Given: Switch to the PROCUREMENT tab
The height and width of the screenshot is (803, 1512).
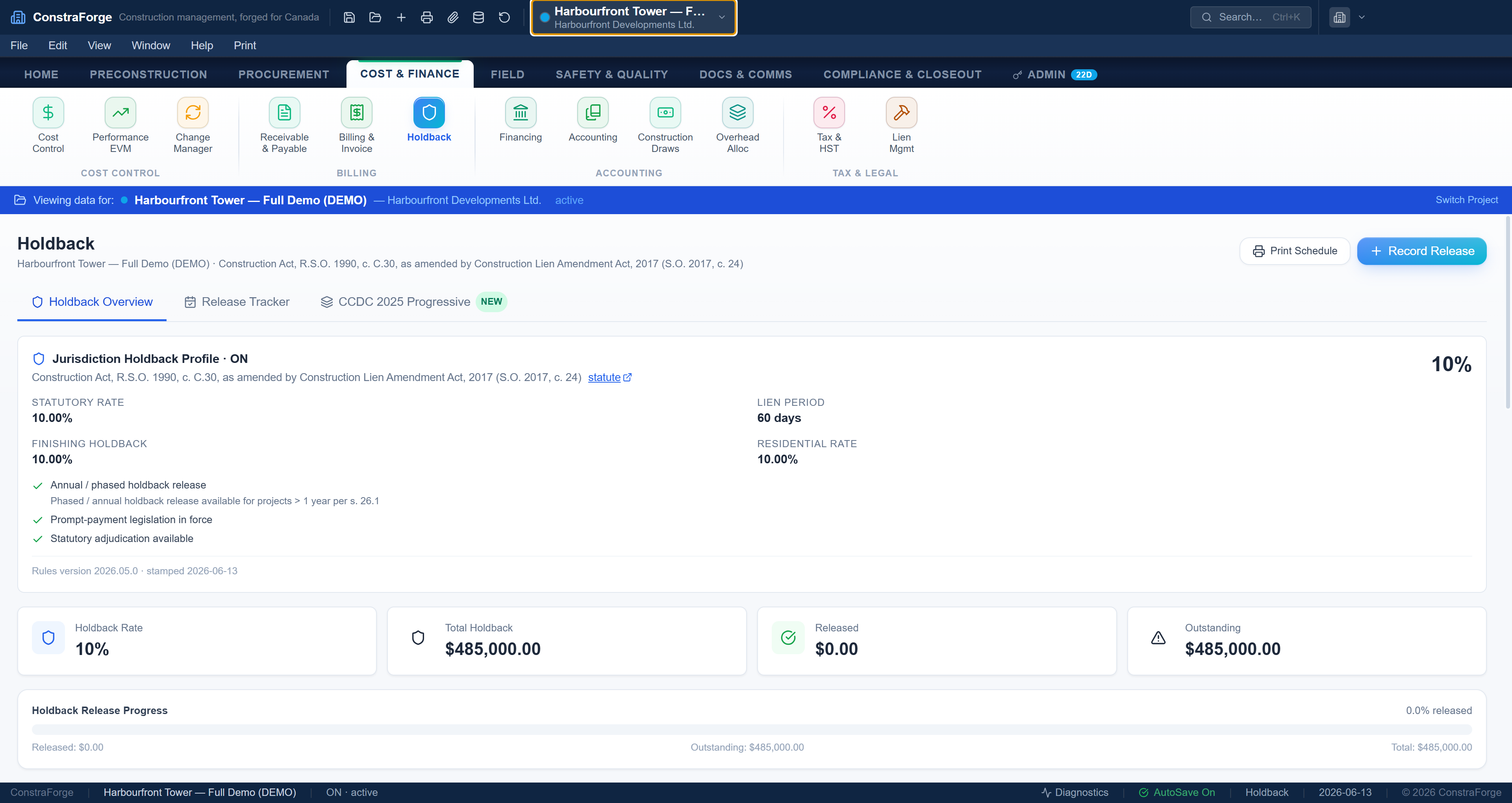Looking at the screenshot, I should (283, 74).
